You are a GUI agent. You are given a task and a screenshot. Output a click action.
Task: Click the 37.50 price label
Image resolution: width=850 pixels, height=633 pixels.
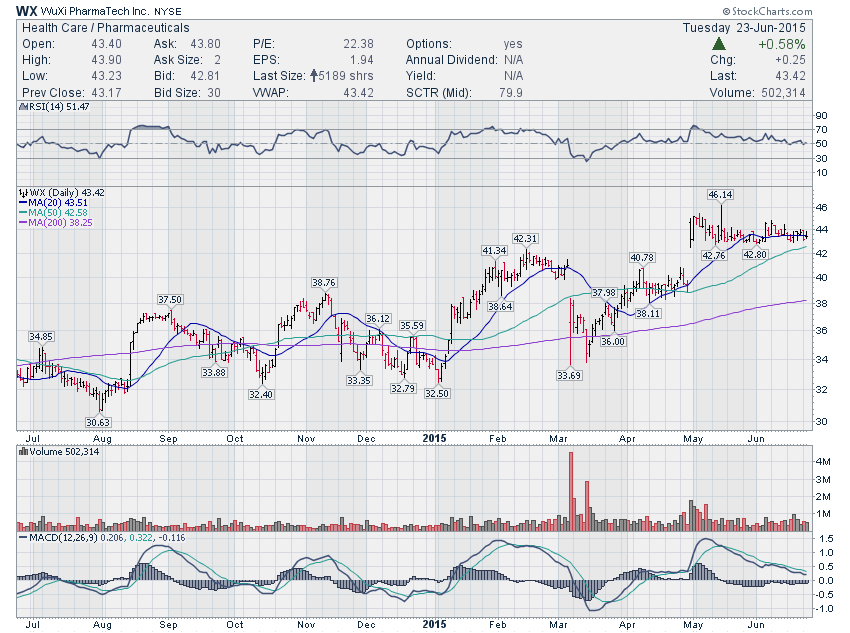click(x=170, y=300)
